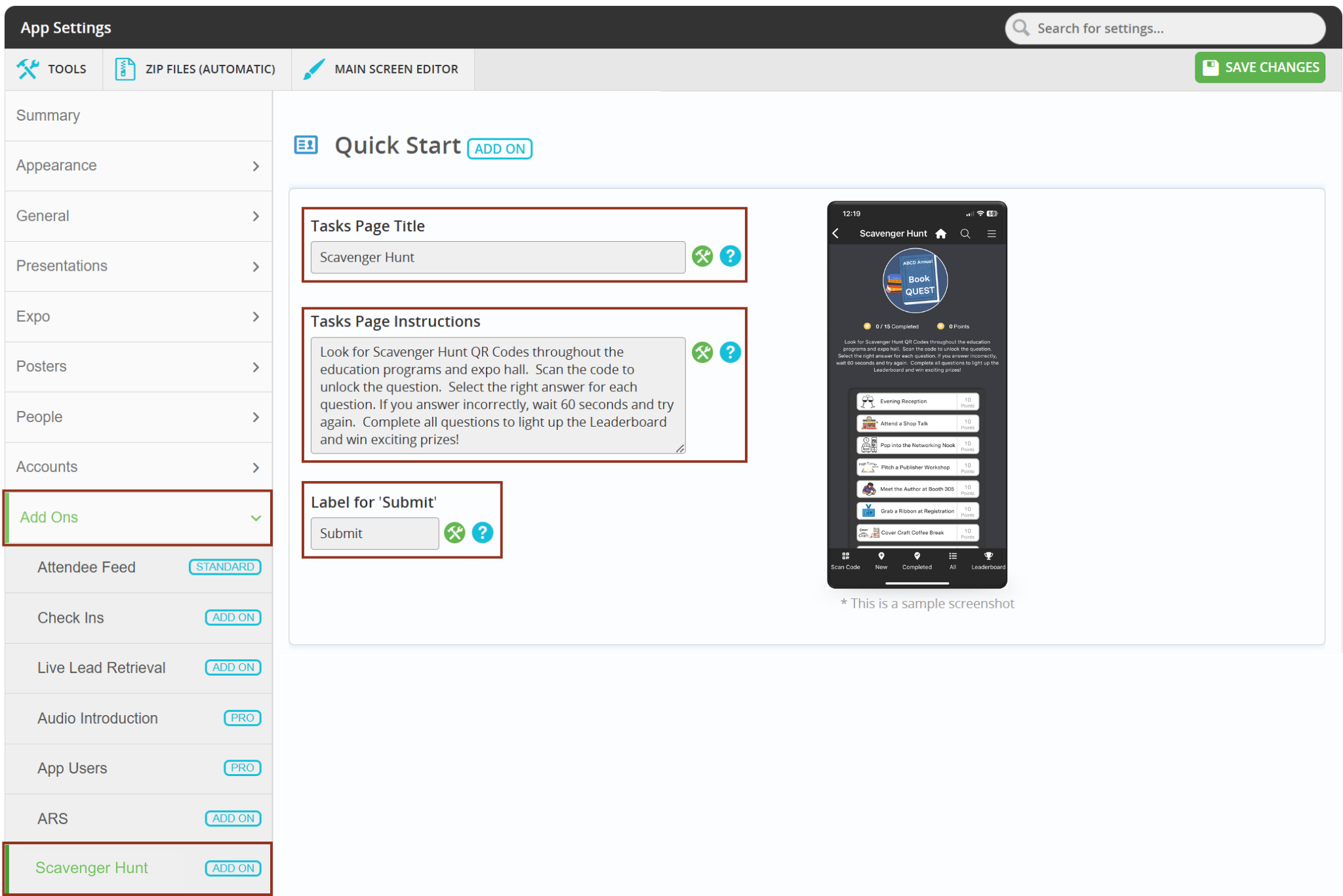Click the Tasks Page Title input field
This screenshot has height=896, width=1343.
point(498,258)
